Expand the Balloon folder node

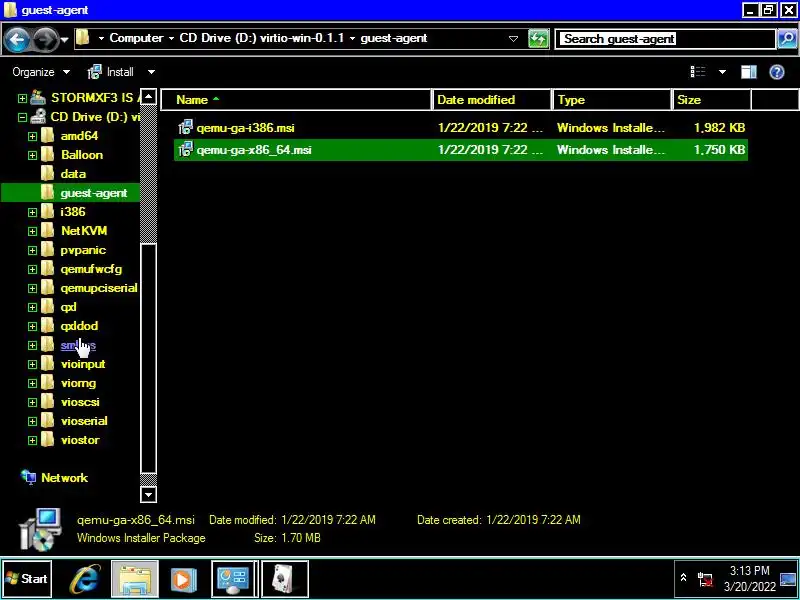(32, 155)
